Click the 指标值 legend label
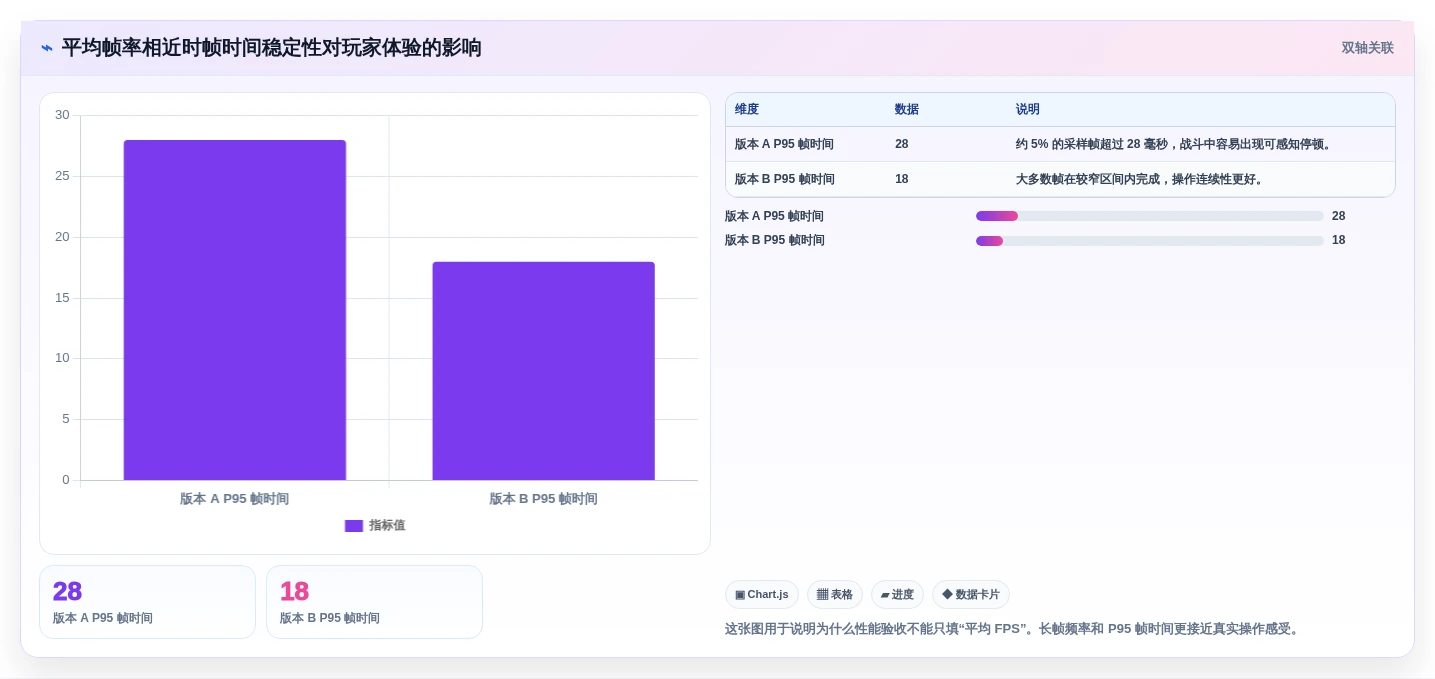Screen dimensions: 1435x679 click(387, 526)
